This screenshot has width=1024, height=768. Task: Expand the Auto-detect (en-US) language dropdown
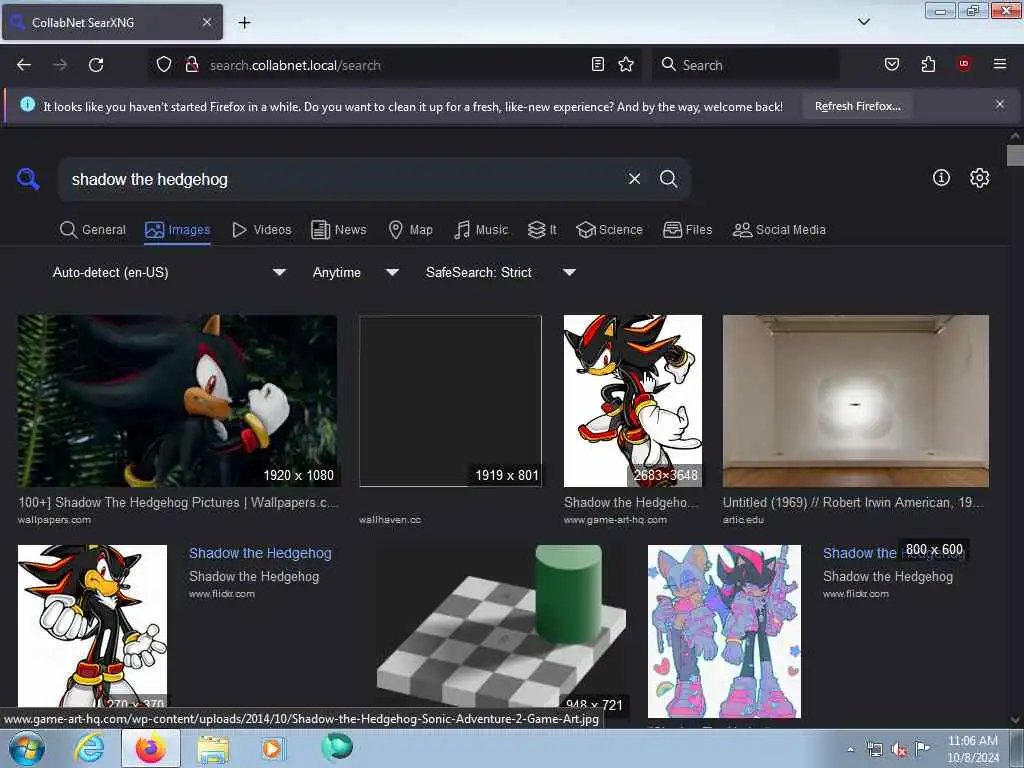tap(169, 272)
